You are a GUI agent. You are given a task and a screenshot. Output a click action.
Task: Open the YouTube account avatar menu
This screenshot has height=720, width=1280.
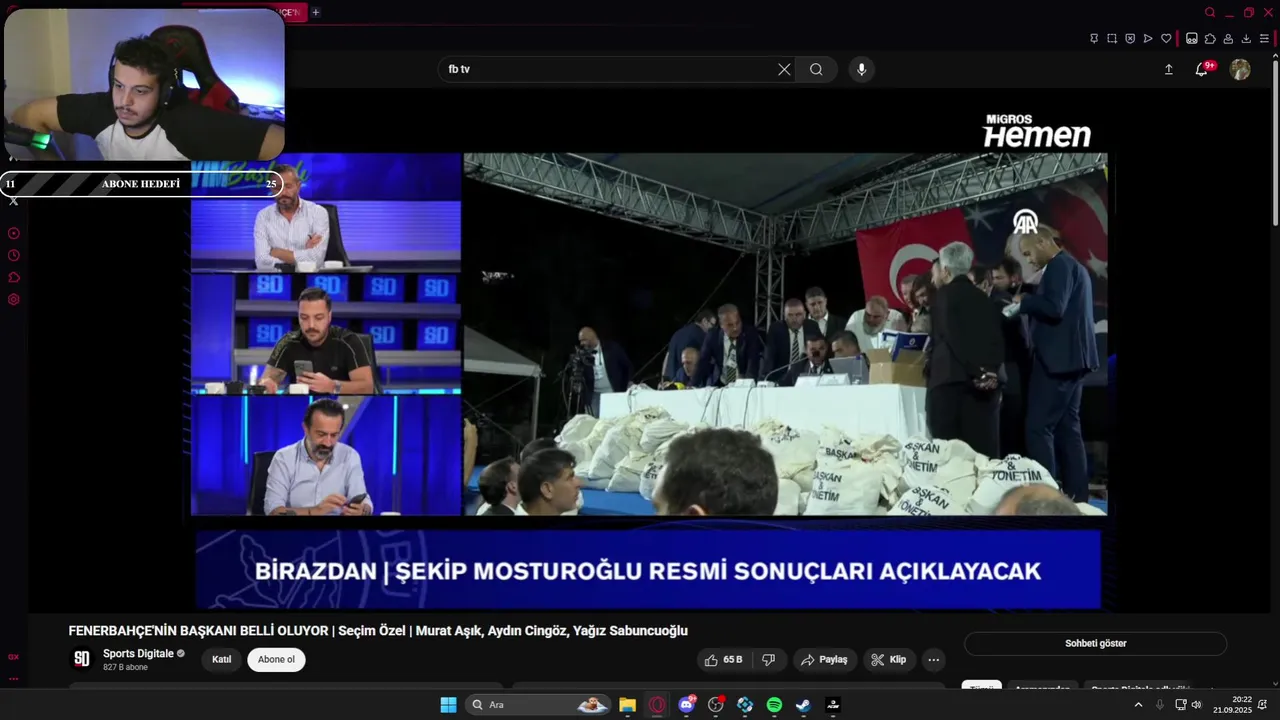pos(1240,69)
